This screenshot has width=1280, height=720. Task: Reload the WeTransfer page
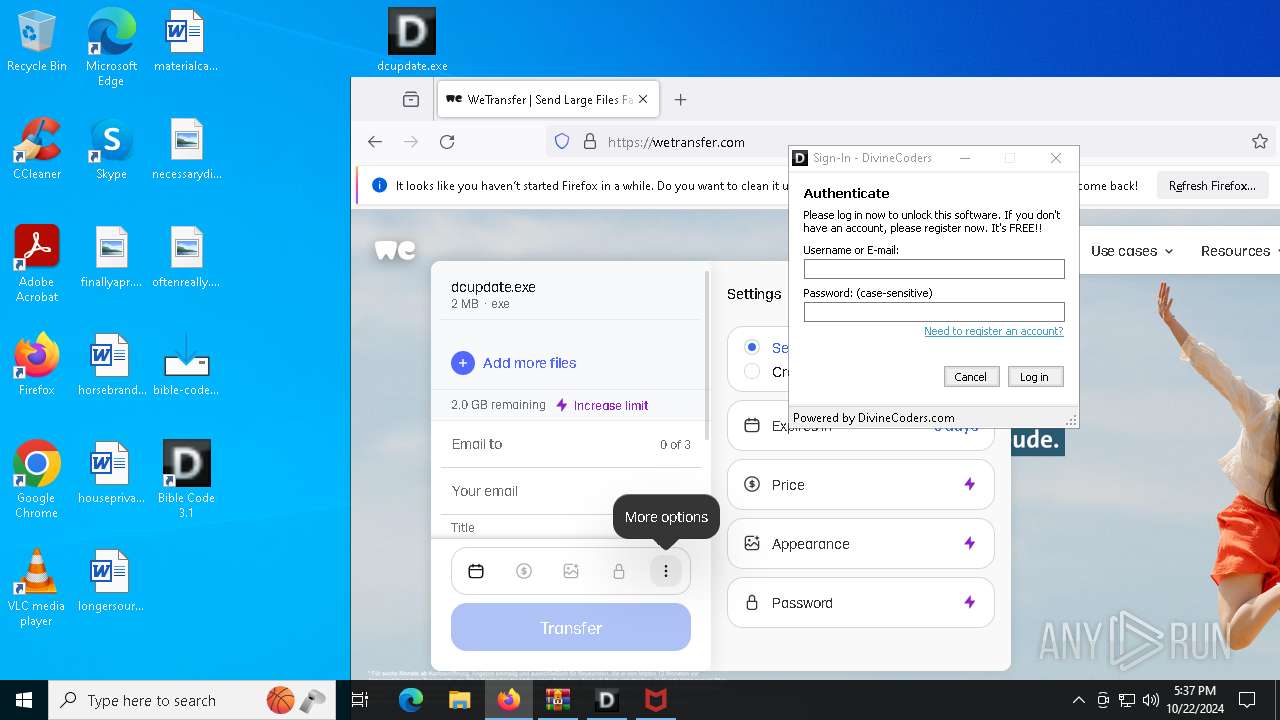pyautogui.click(x=447, y=142)
